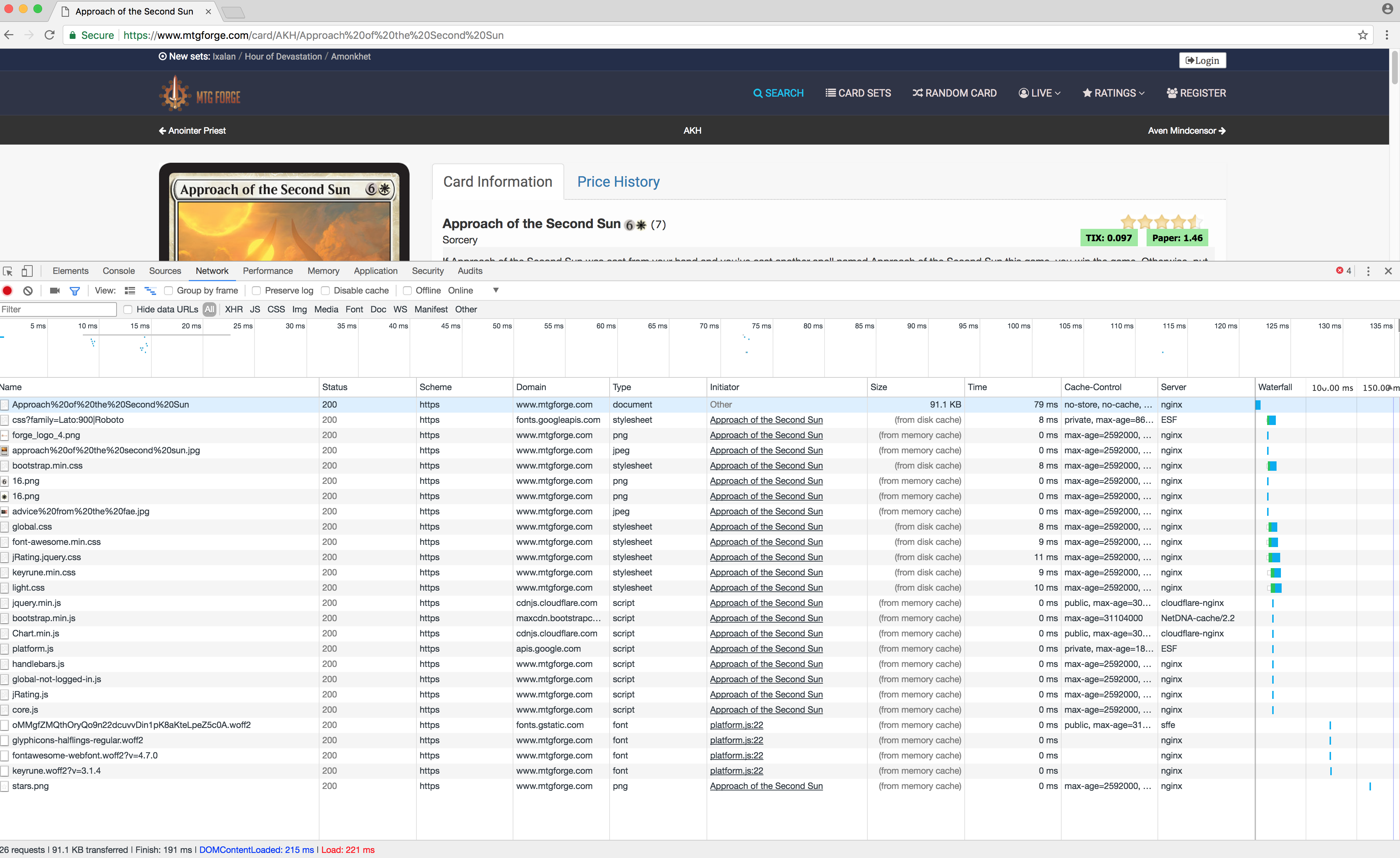The width and height of the screenshot is (1400, 858).
Task: Open the Anointer Priest previous card link
Action: point(192,131)
